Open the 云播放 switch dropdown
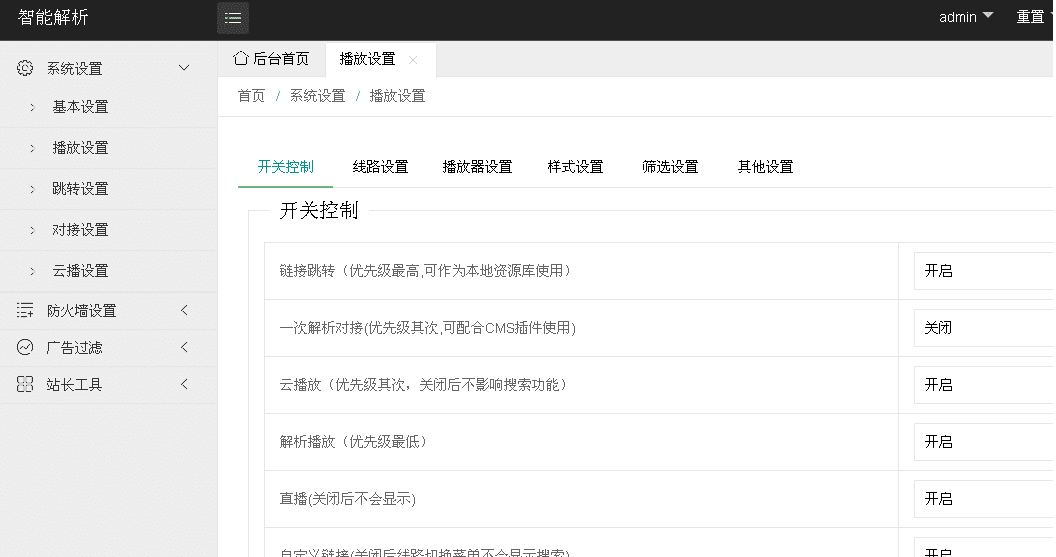The width and height of the screenshot is (1056, 557). (x=983, y=385)
